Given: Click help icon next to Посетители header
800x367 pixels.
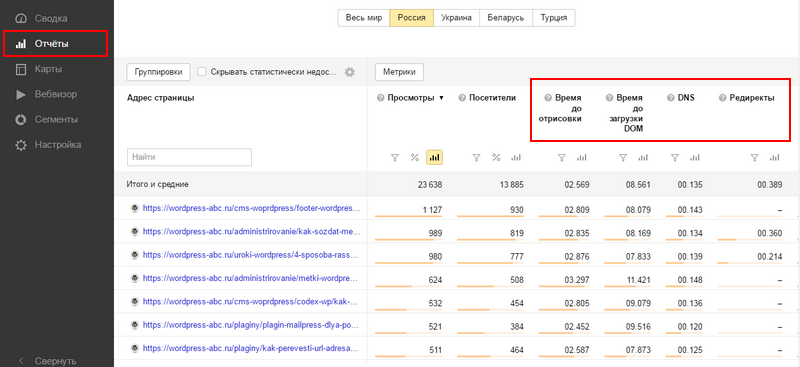Looking at the screenshot, I should tap(462, 98).
